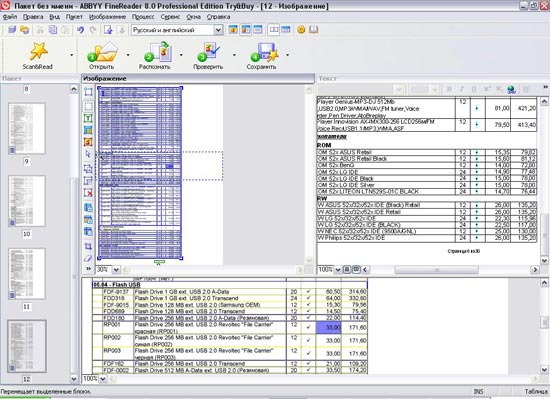Toggle the details view button in toolbar
550x399 pixels.
click(x=286, y=30)
